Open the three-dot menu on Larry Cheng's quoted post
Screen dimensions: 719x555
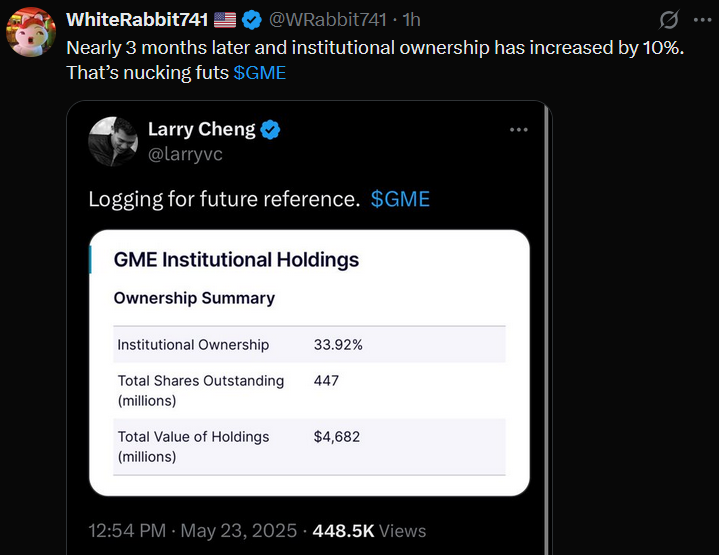click(518, 130)
